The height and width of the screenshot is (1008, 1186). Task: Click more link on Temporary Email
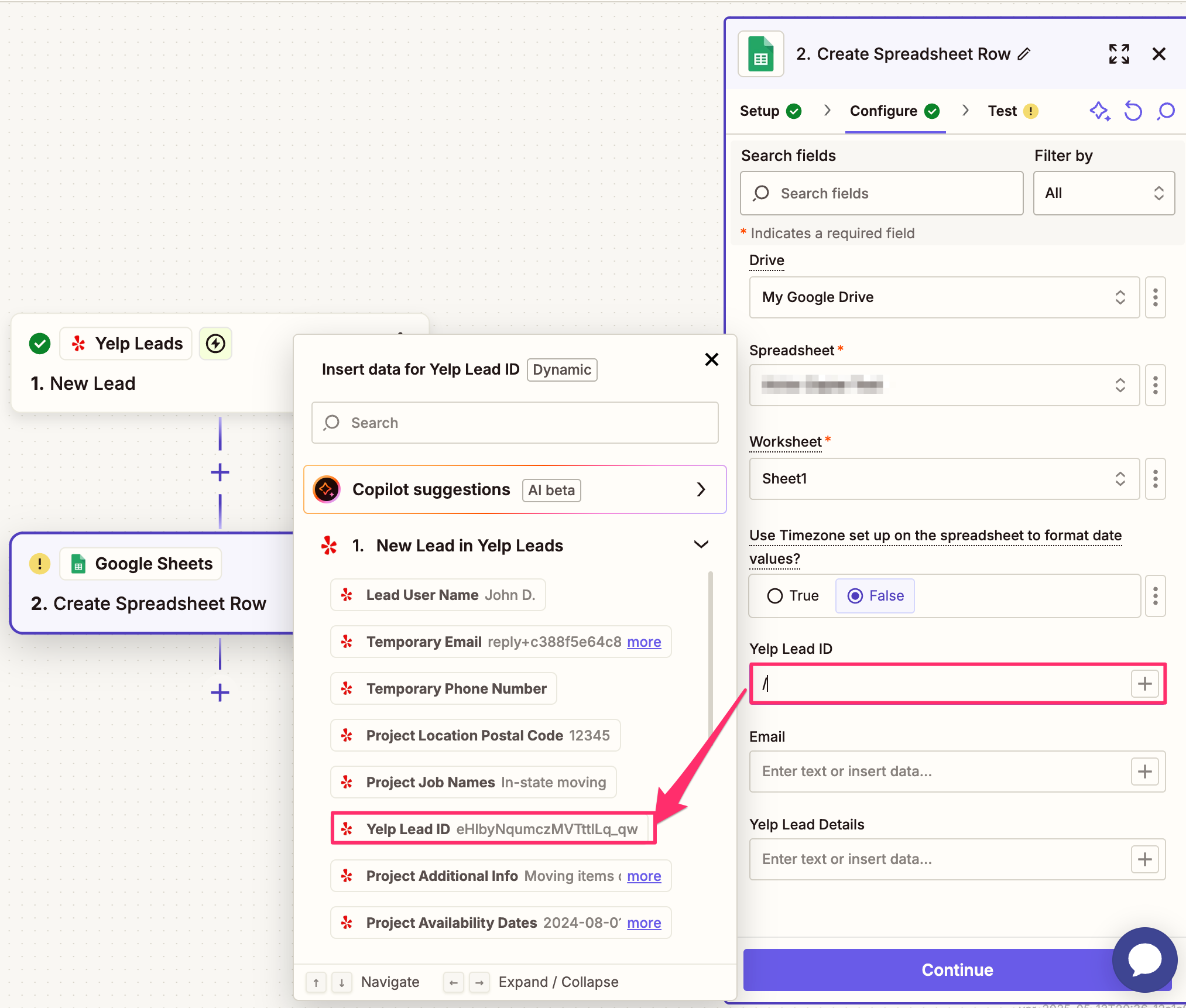point(644,642)
